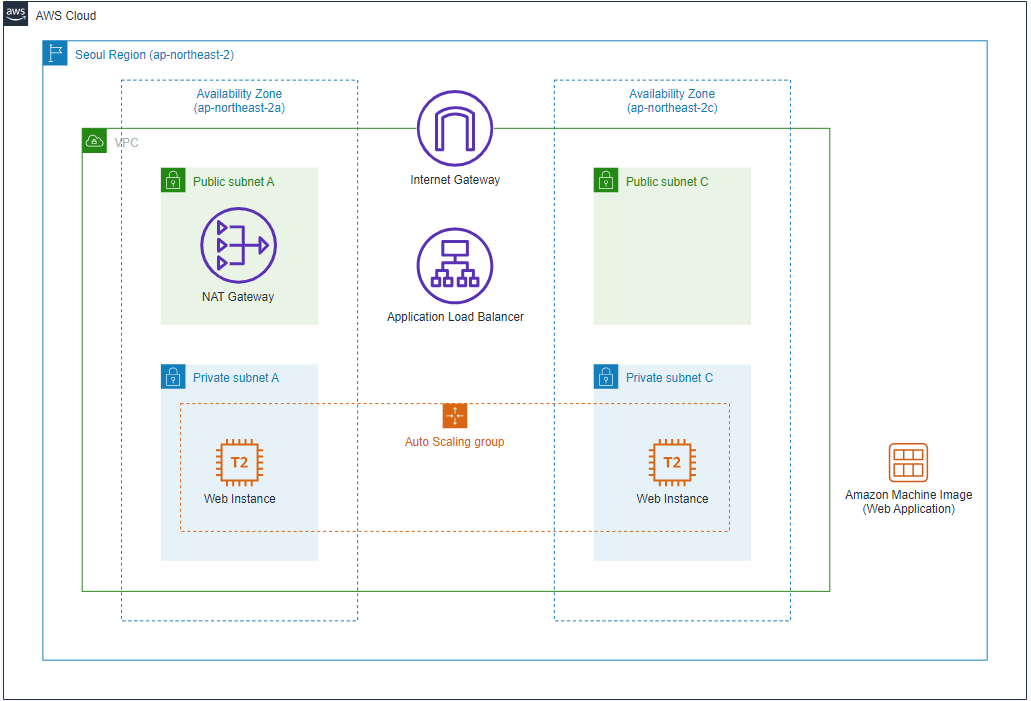Viewport: 1031px width, 701px height.
Task: Select the ap-northeast-2a Availability Zone label
Action: pyautogui.click(x=239, y=101)
